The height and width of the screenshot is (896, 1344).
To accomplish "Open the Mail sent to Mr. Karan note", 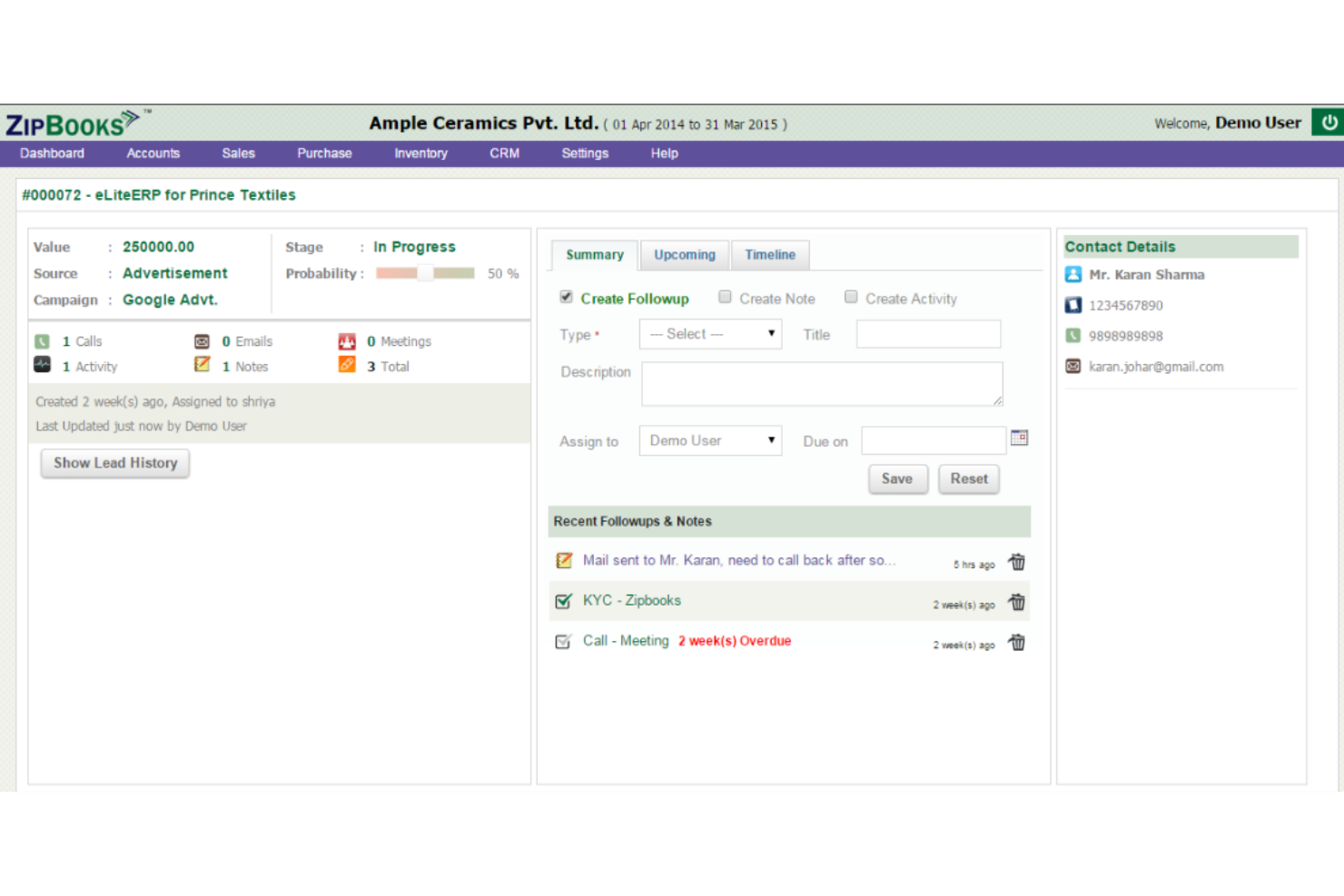I will pos(739,561).
